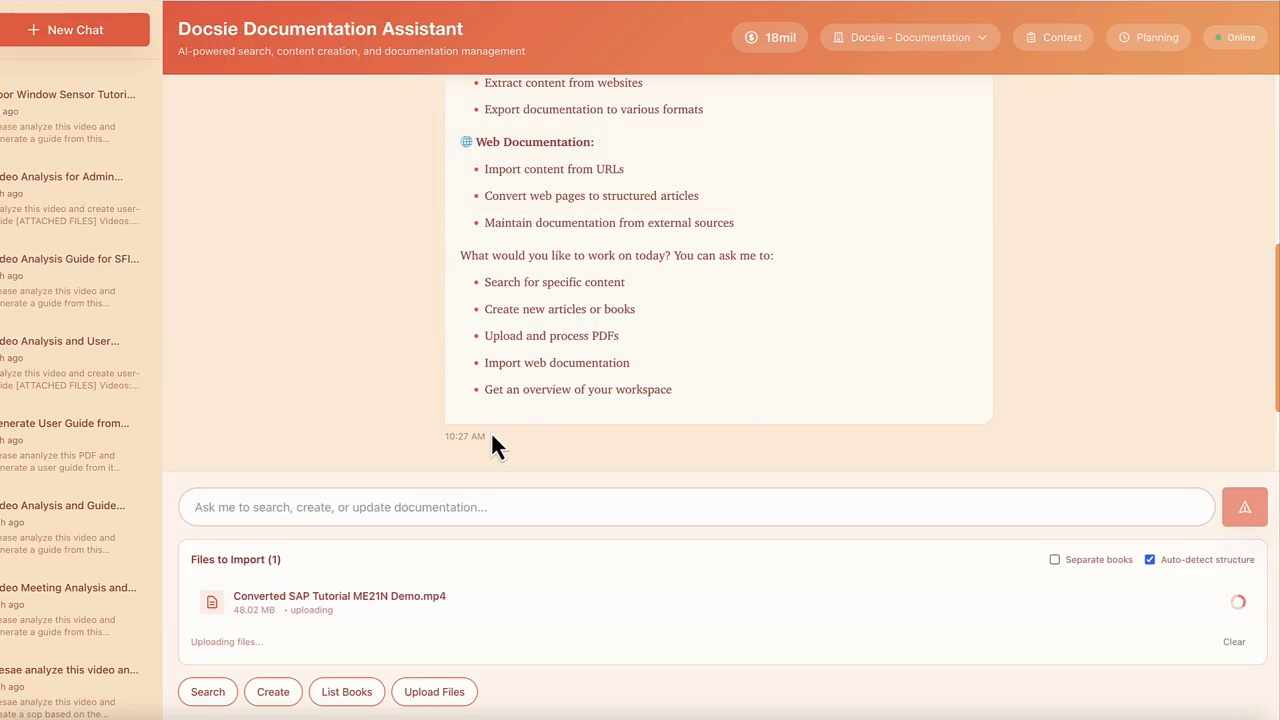This screenshot has width=1280, height=720.
Task: Disable the Auto-detect structure checkbox
Action: [x=1150, y=559]
